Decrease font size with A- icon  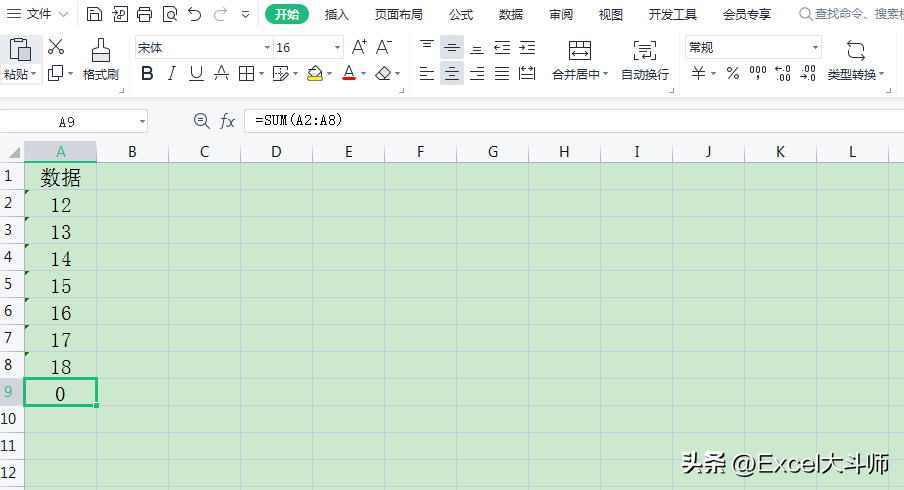point(383,47)
